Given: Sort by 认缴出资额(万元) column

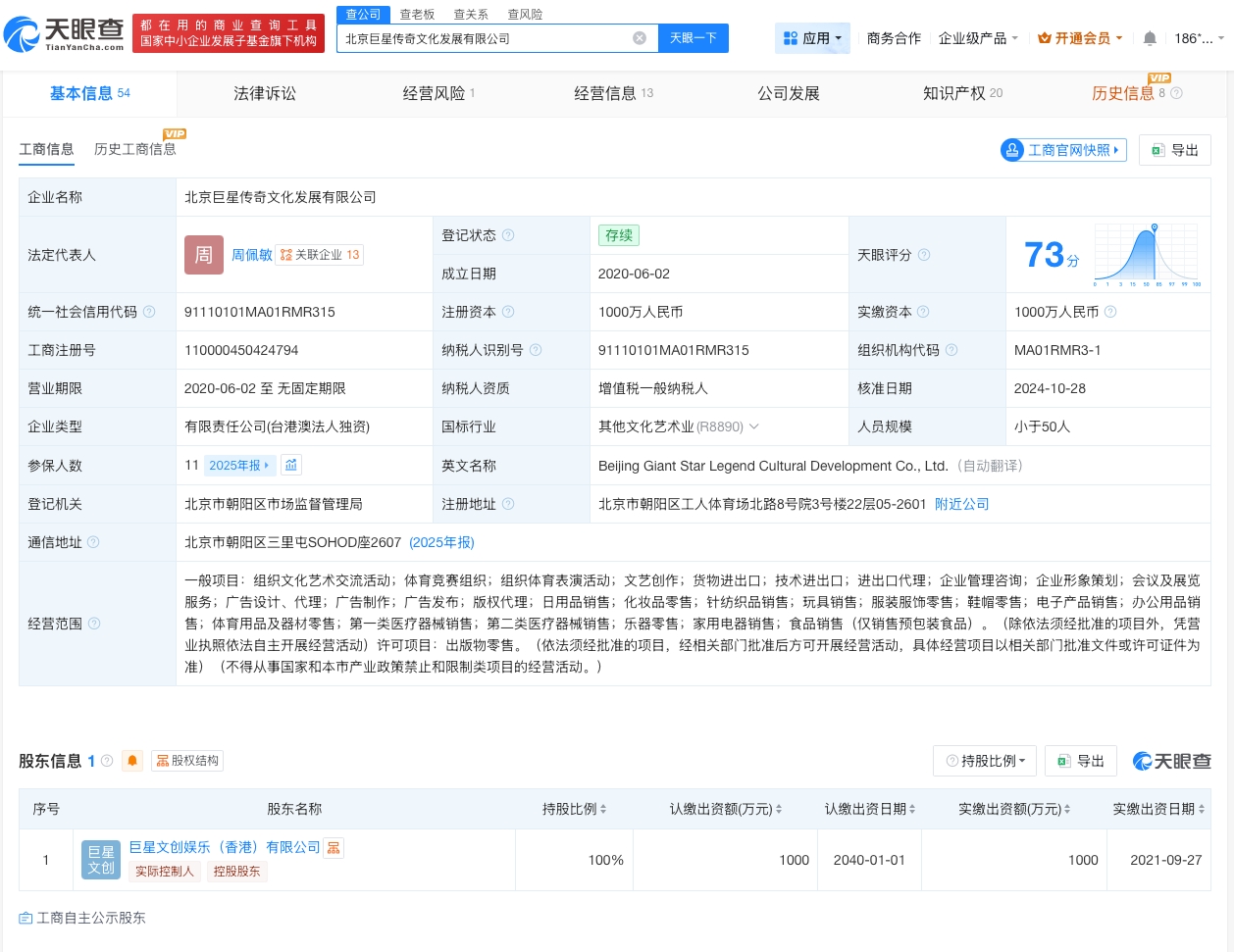Looking at the screenshot, I should pos(726,809).
